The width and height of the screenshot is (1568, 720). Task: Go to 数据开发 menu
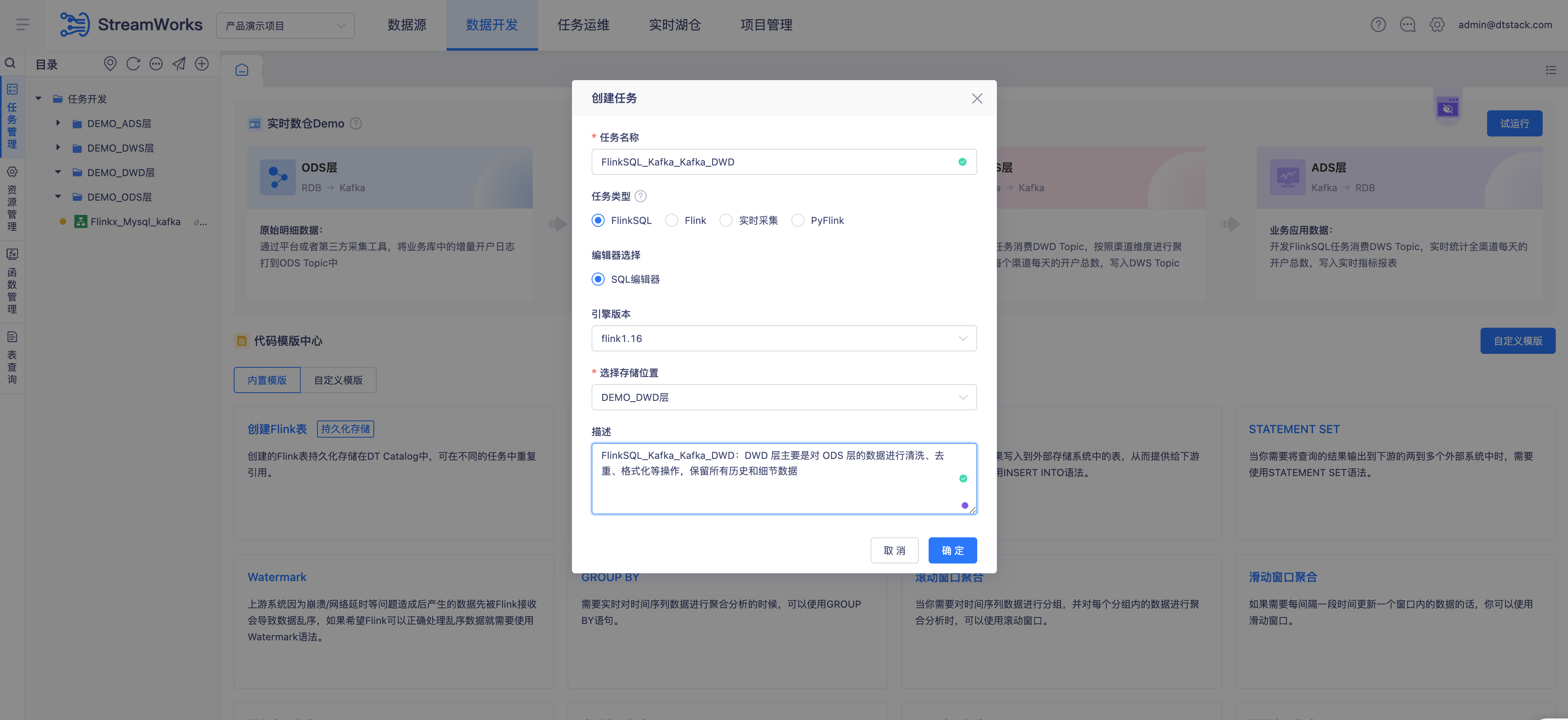(492, 25)
